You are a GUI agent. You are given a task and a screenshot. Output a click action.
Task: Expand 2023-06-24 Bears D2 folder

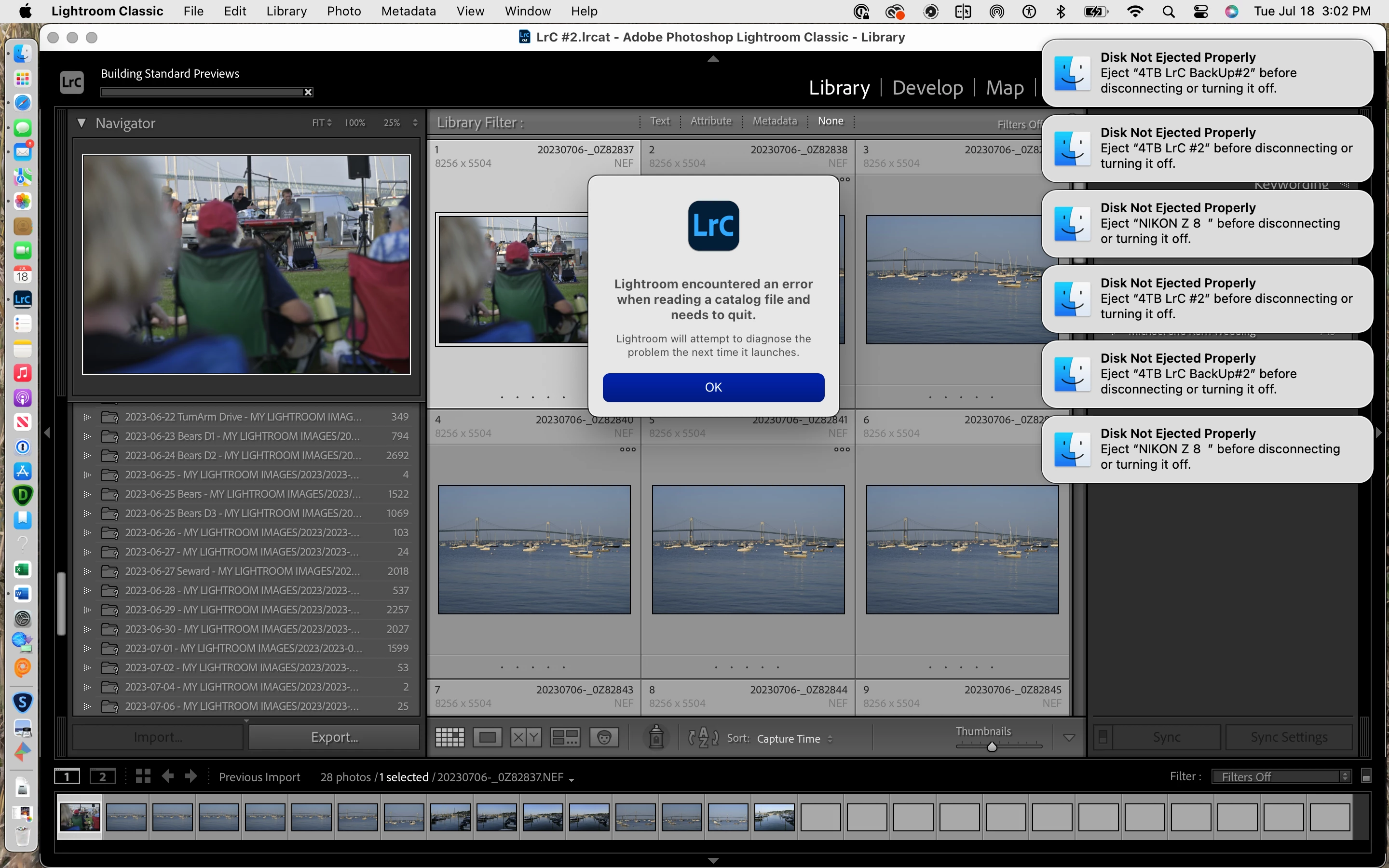coord(87,456)
